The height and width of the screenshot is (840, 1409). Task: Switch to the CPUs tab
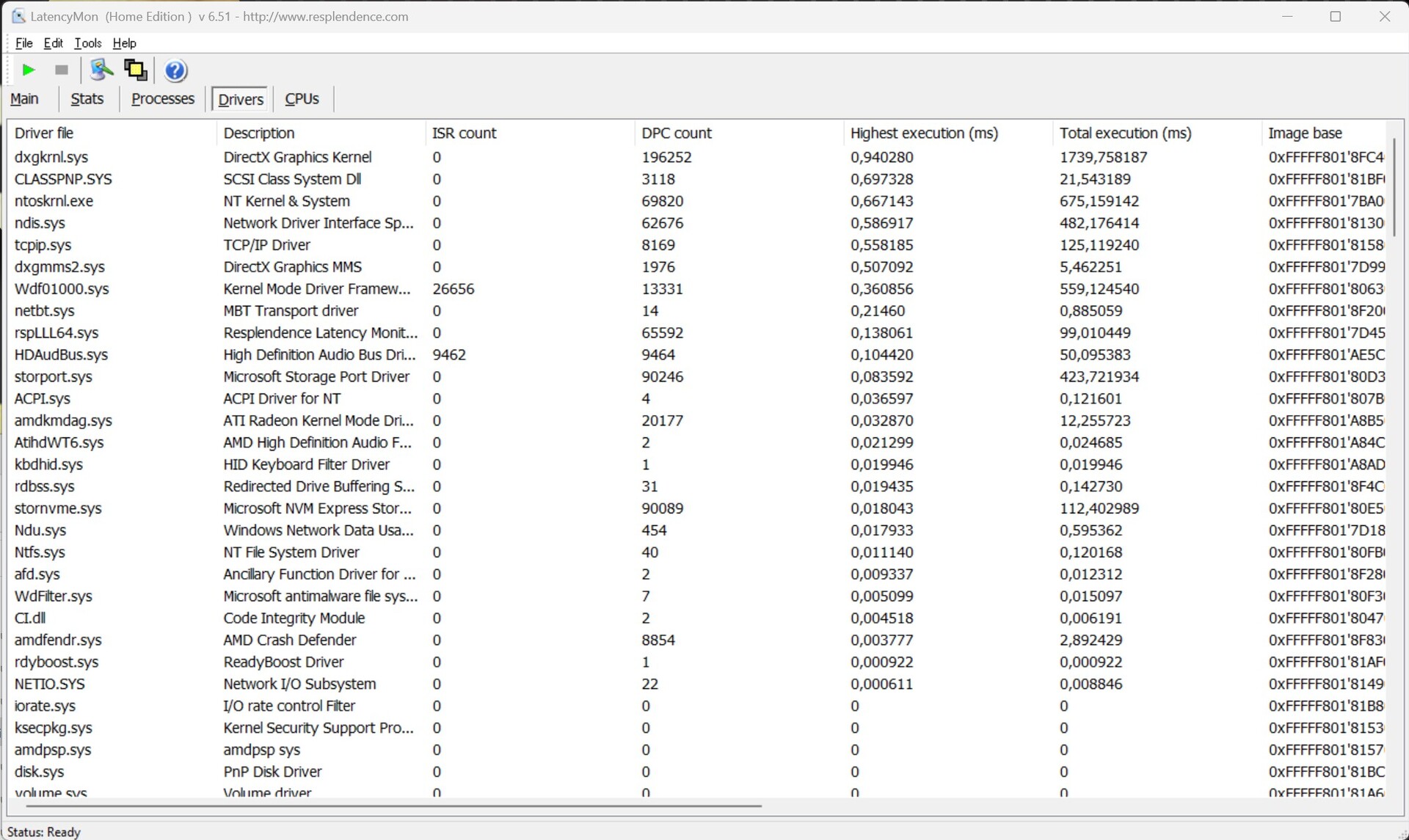pos(302,99)
